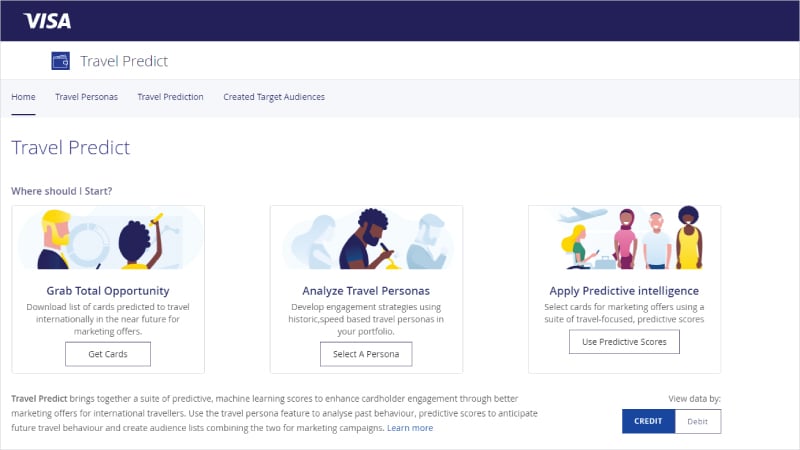This screenshot has width=800, height=450.
Task: Click the Apply Predictive intelligence heading
Action: tap(624, 291)
